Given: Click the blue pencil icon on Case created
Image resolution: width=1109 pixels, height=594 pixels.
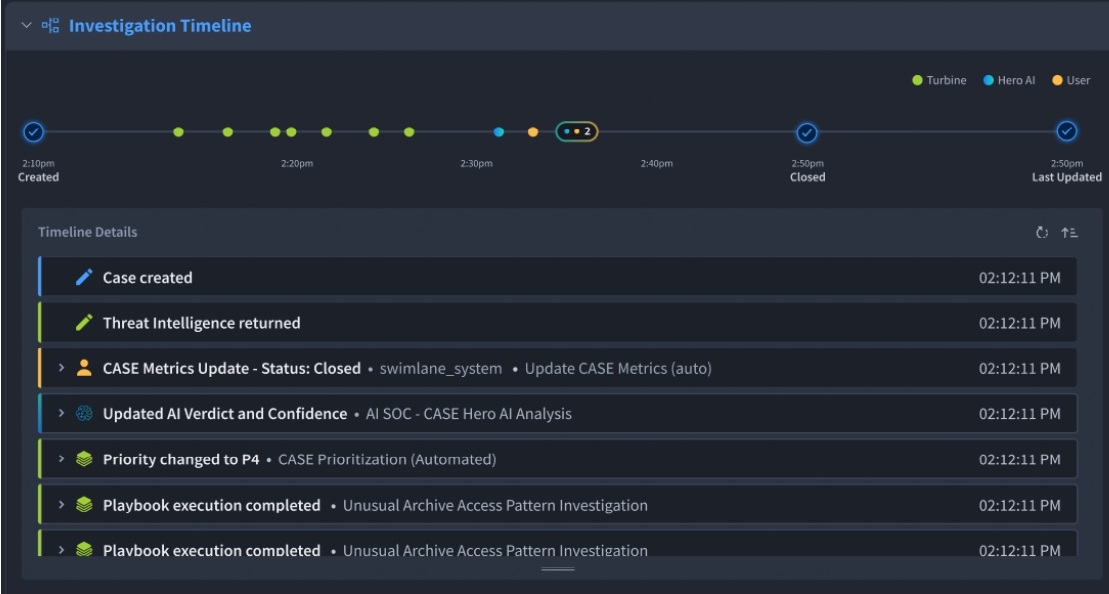Looking at the screenshot, I should coord(84,277).
